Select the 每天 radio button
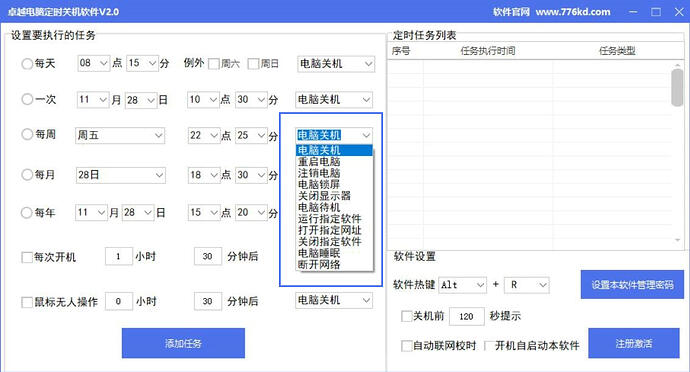 point(27,64)
